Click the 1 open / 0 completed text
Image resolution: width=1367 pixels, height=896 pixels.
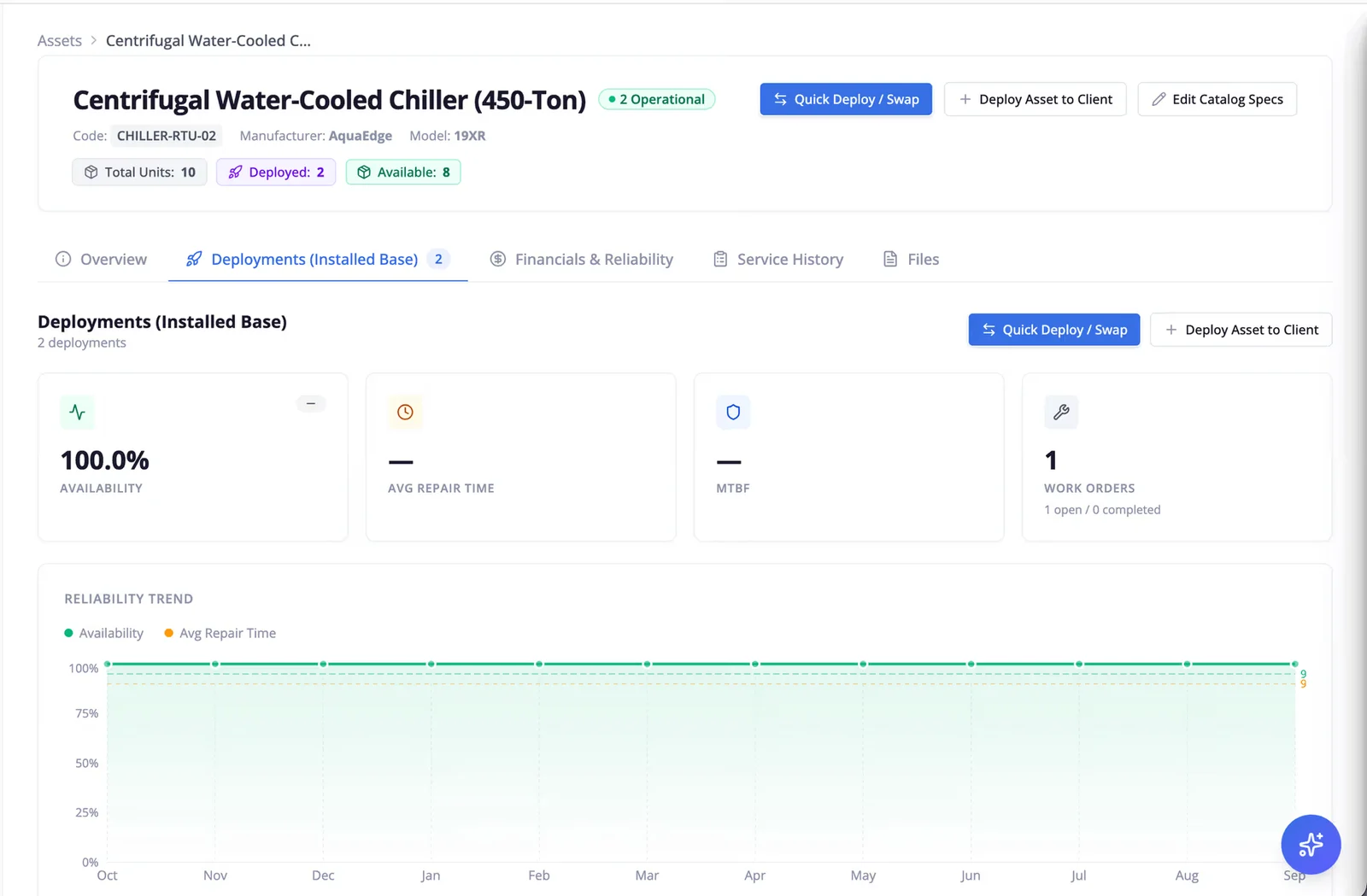click(x=1102, y=510)
